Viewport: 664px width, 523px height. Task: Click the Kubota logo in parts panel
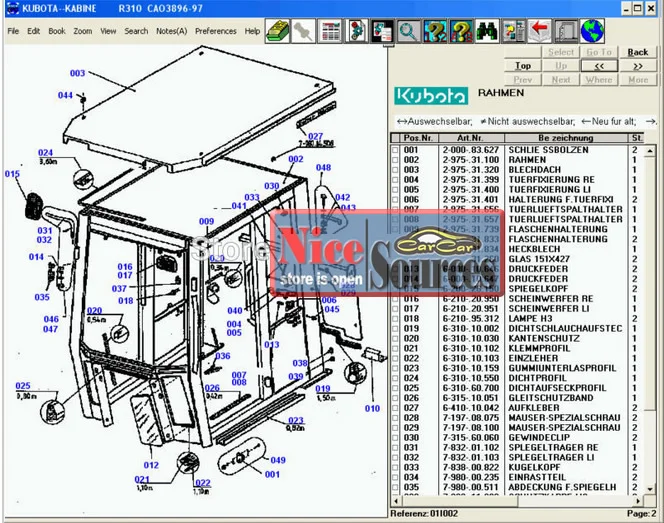[431, 96]
